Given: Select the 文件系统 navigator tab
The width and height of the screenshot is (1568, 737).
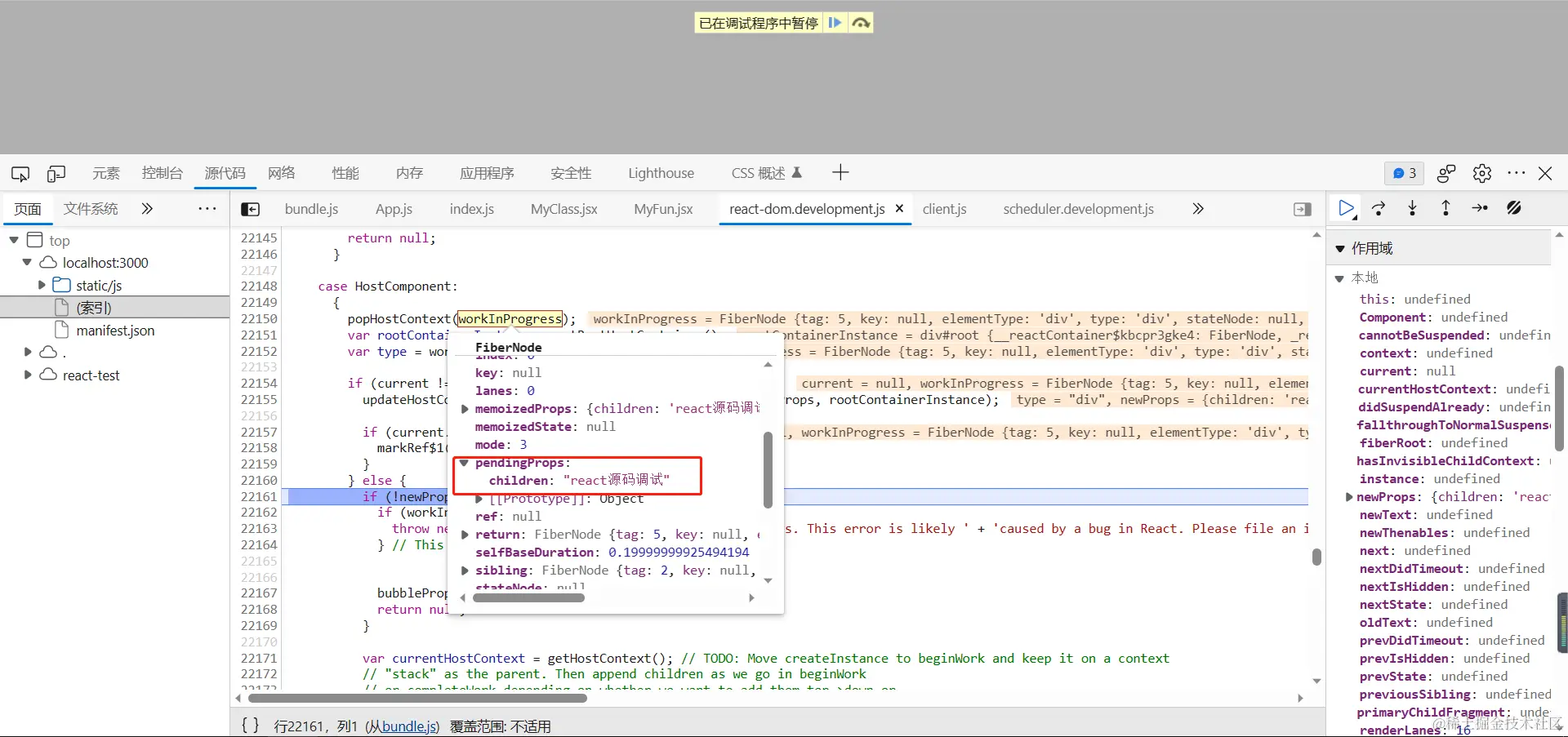Looking at the screenshot, I should [91, 209].
